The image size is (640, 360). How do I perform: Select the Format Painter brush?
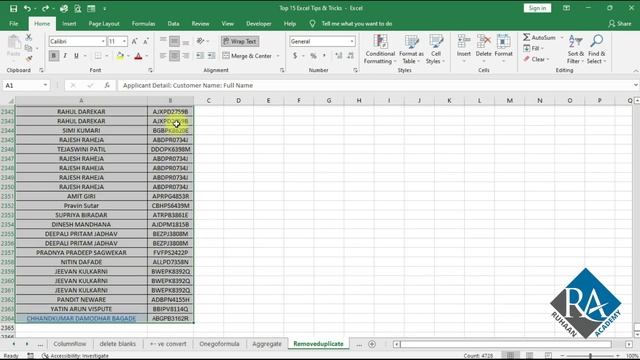(x=29, y=58)
